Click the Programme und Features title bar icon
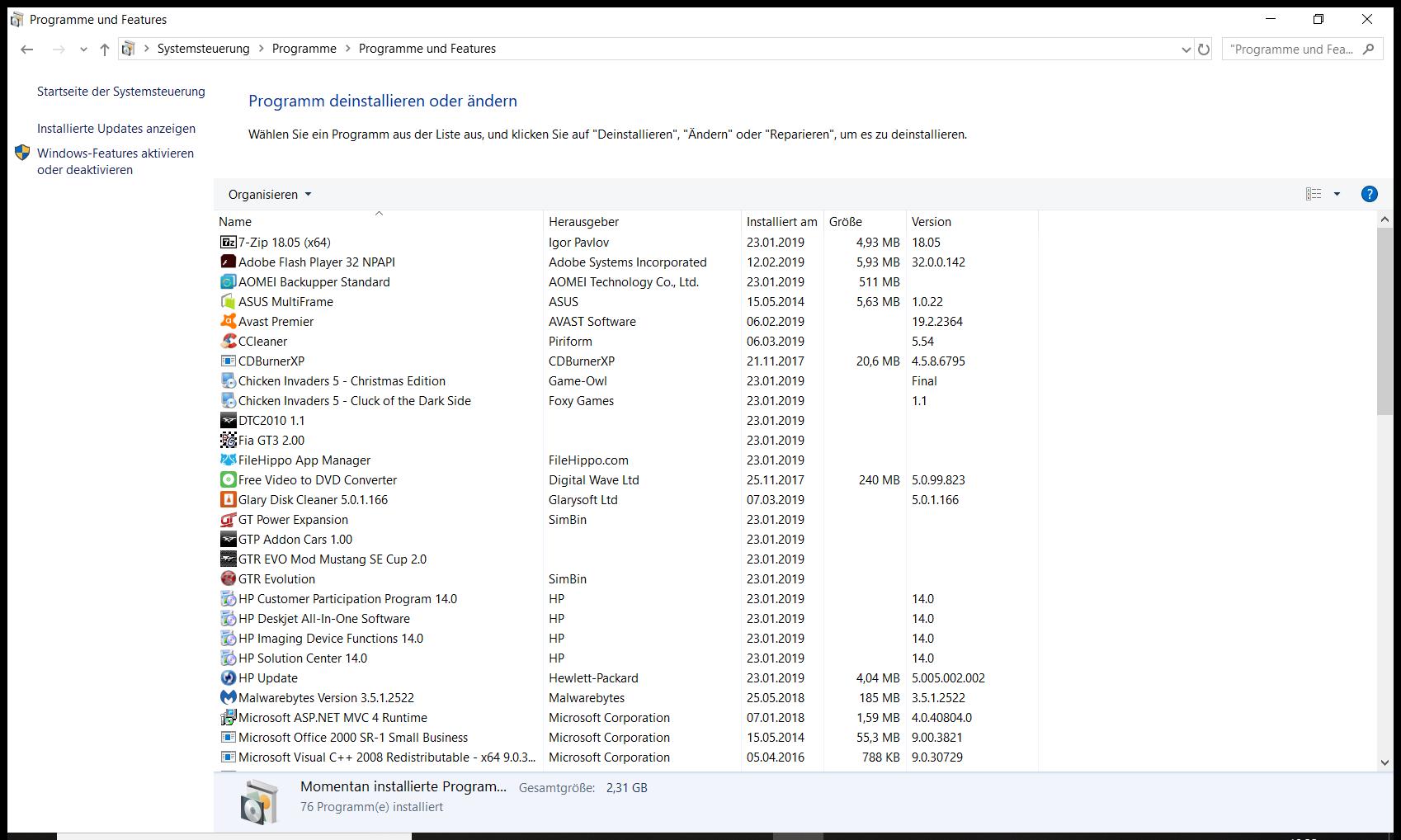The width and height of the screenshot is (1401, 840). tap(17, 19)
